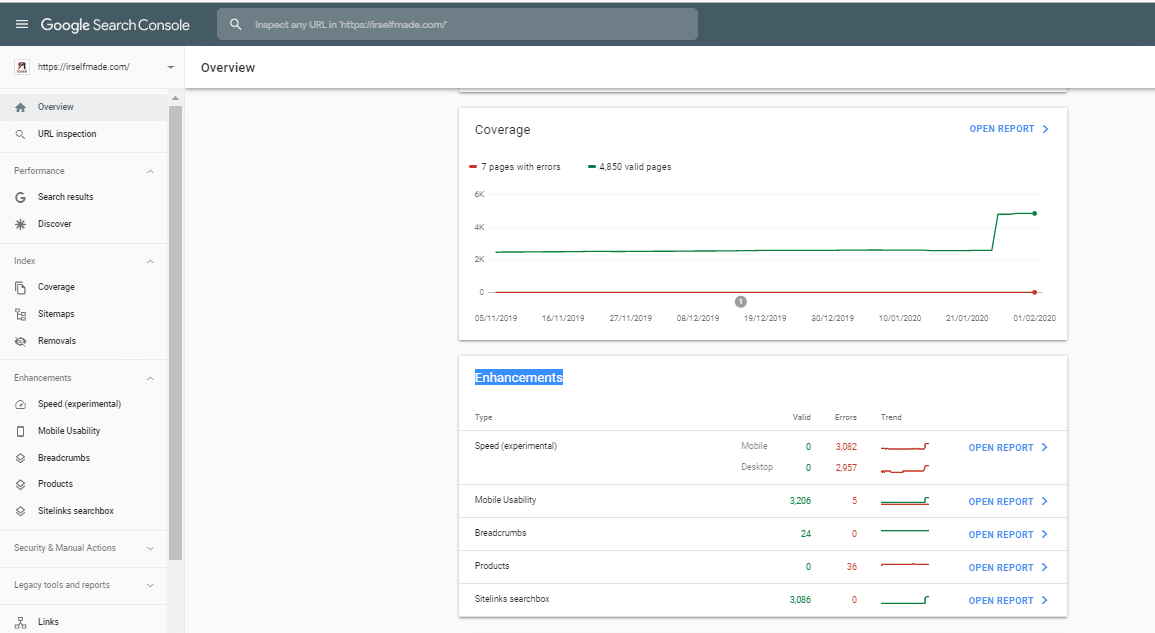Click the Coverage card title
This screenshot has height=633, width=1155.
coord(502,130)
